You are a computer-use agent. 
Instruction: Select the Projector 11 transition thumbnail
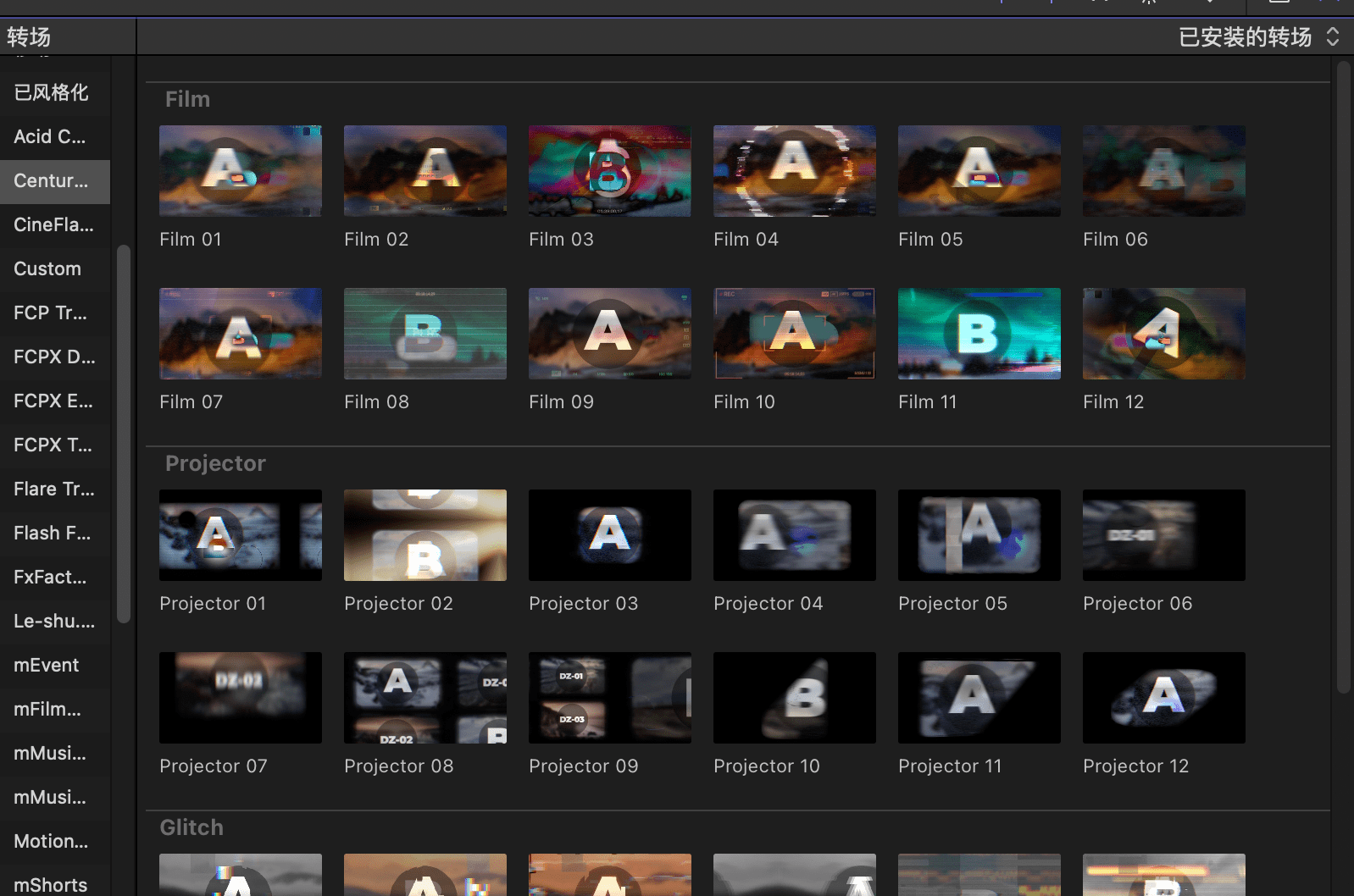pyautogui.click(x=979, y=698)
